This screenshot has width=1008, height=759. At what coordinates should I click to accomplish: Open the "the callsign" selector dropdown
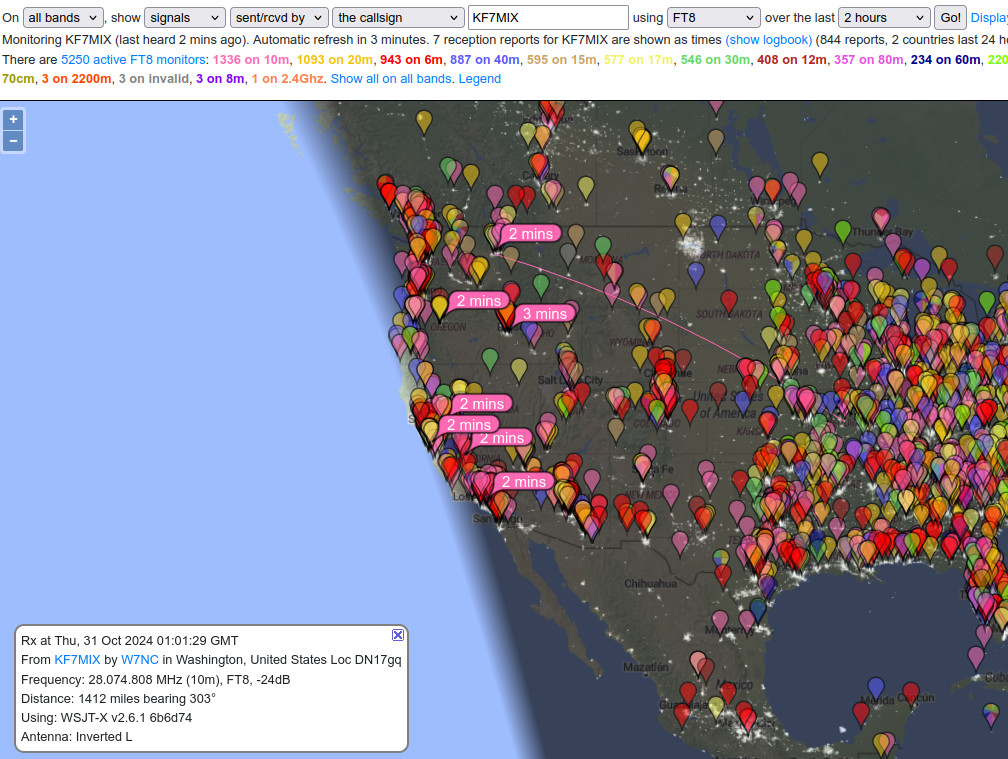[x=397, y=17]
